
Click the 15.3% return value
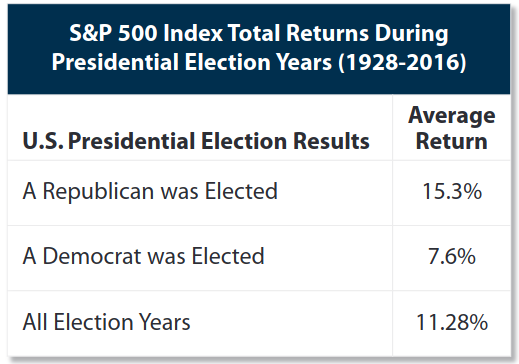click(452, 192)
